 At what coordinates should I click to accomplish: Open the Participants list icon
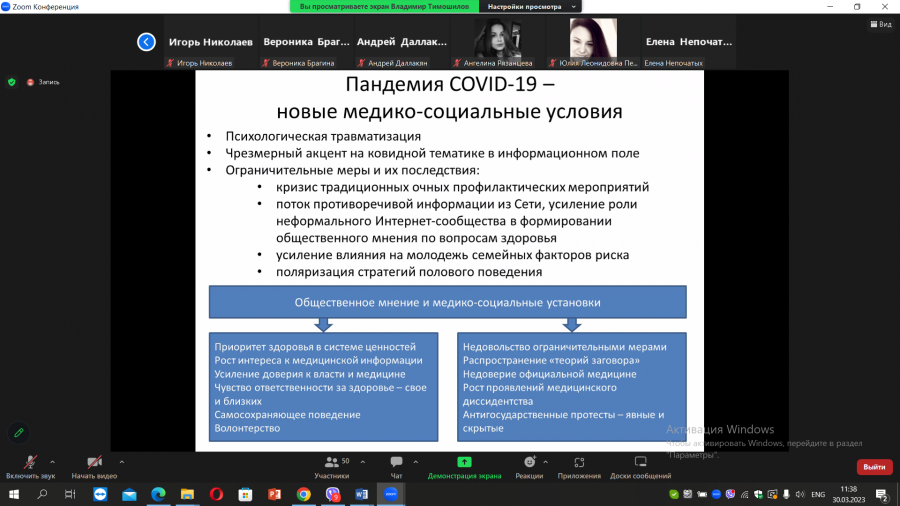click(332, 462)
